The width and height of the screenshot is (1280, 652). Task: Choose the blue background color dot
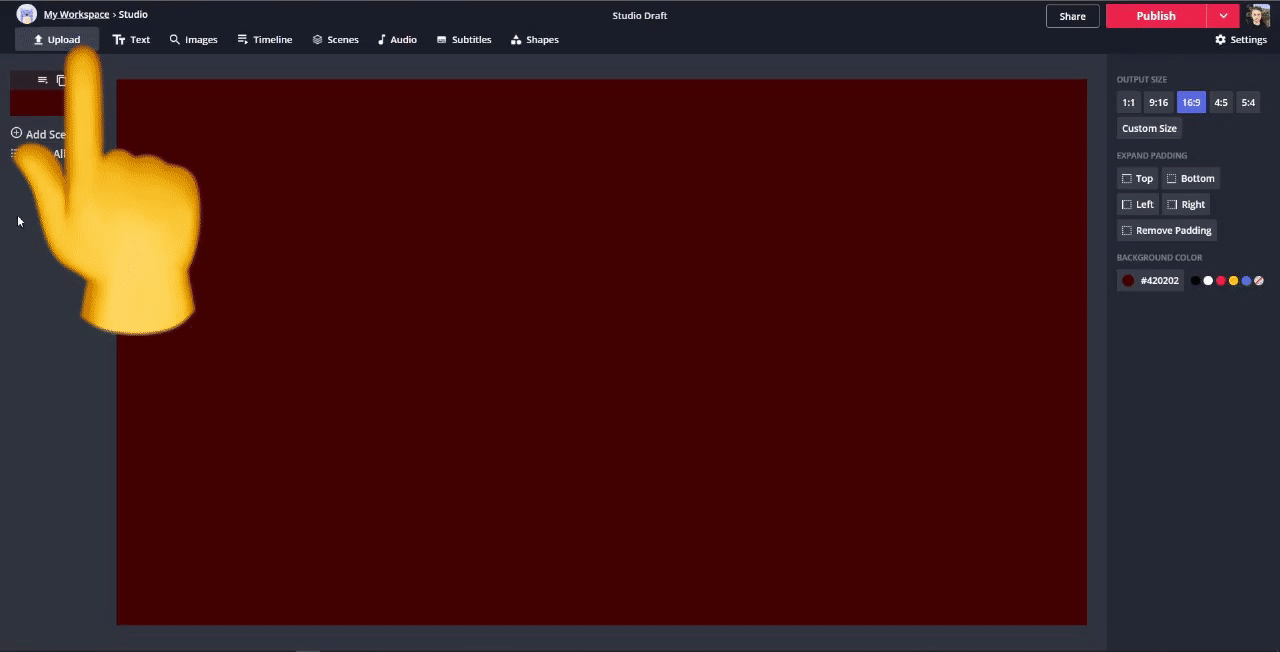click(1246, 281)
